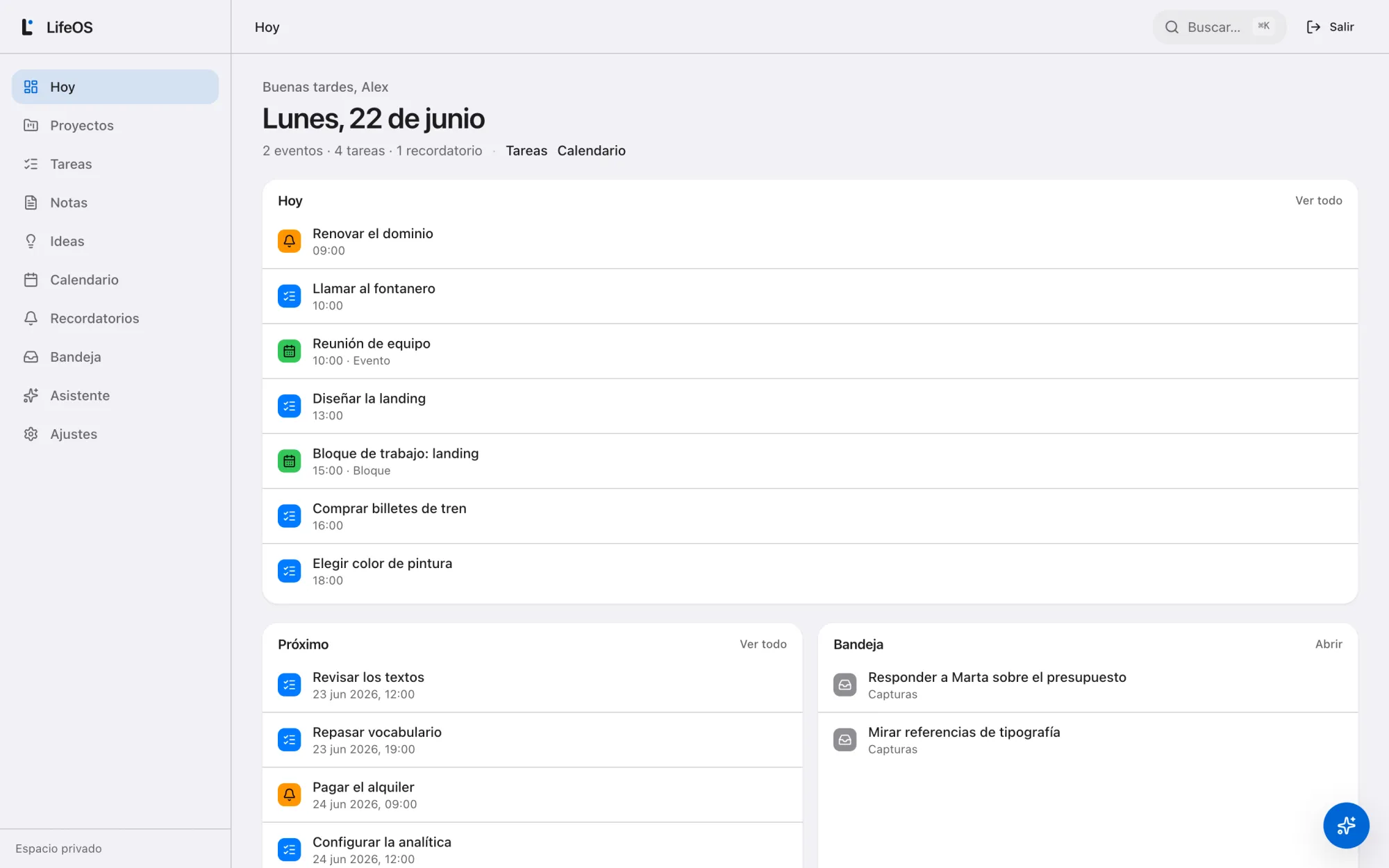Follow the Tareas link under the date
The width and height of the screenshot is (1389, 868).
click(x=526, y=151)
